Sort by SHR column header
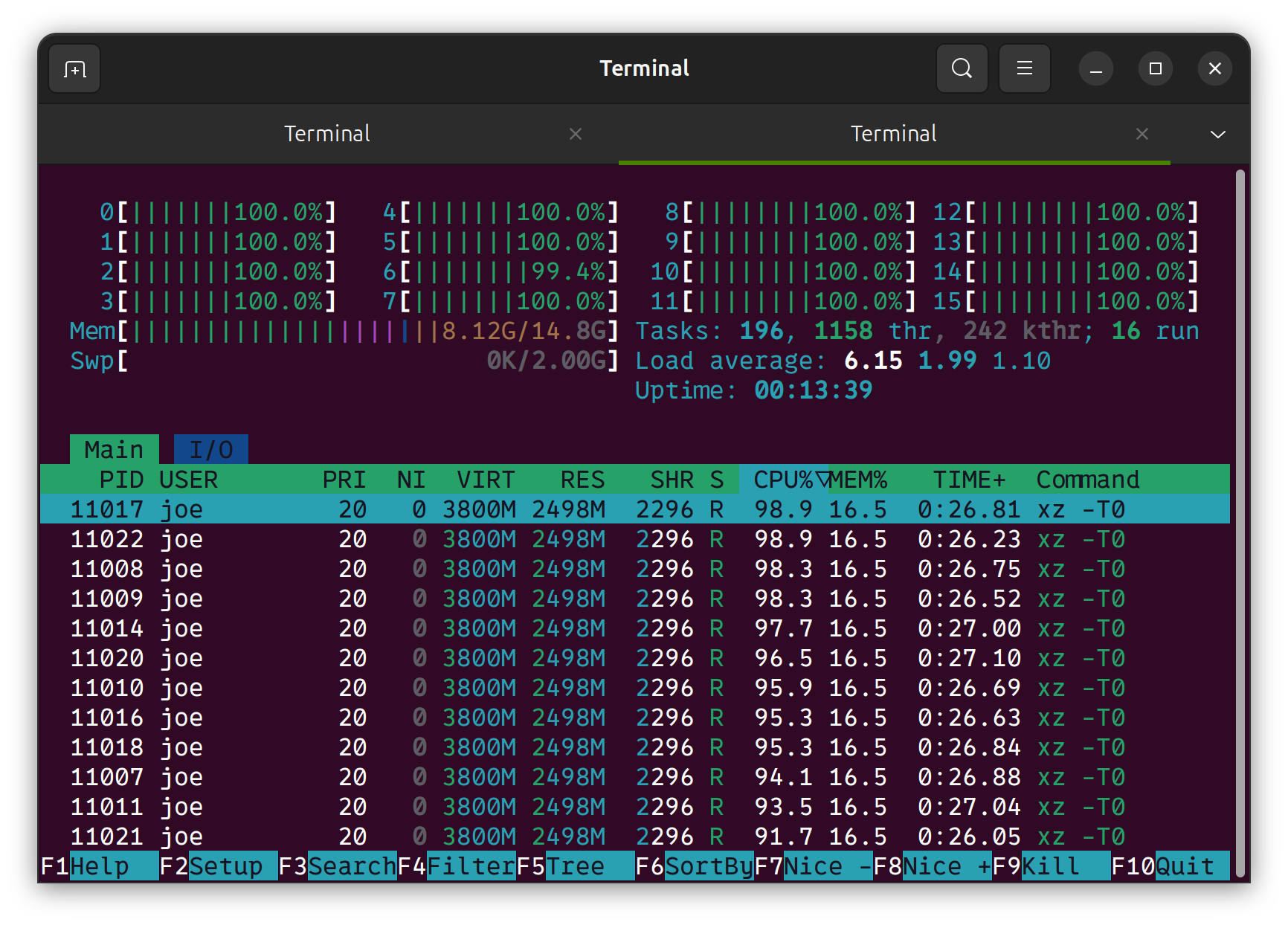 [672, 480]
